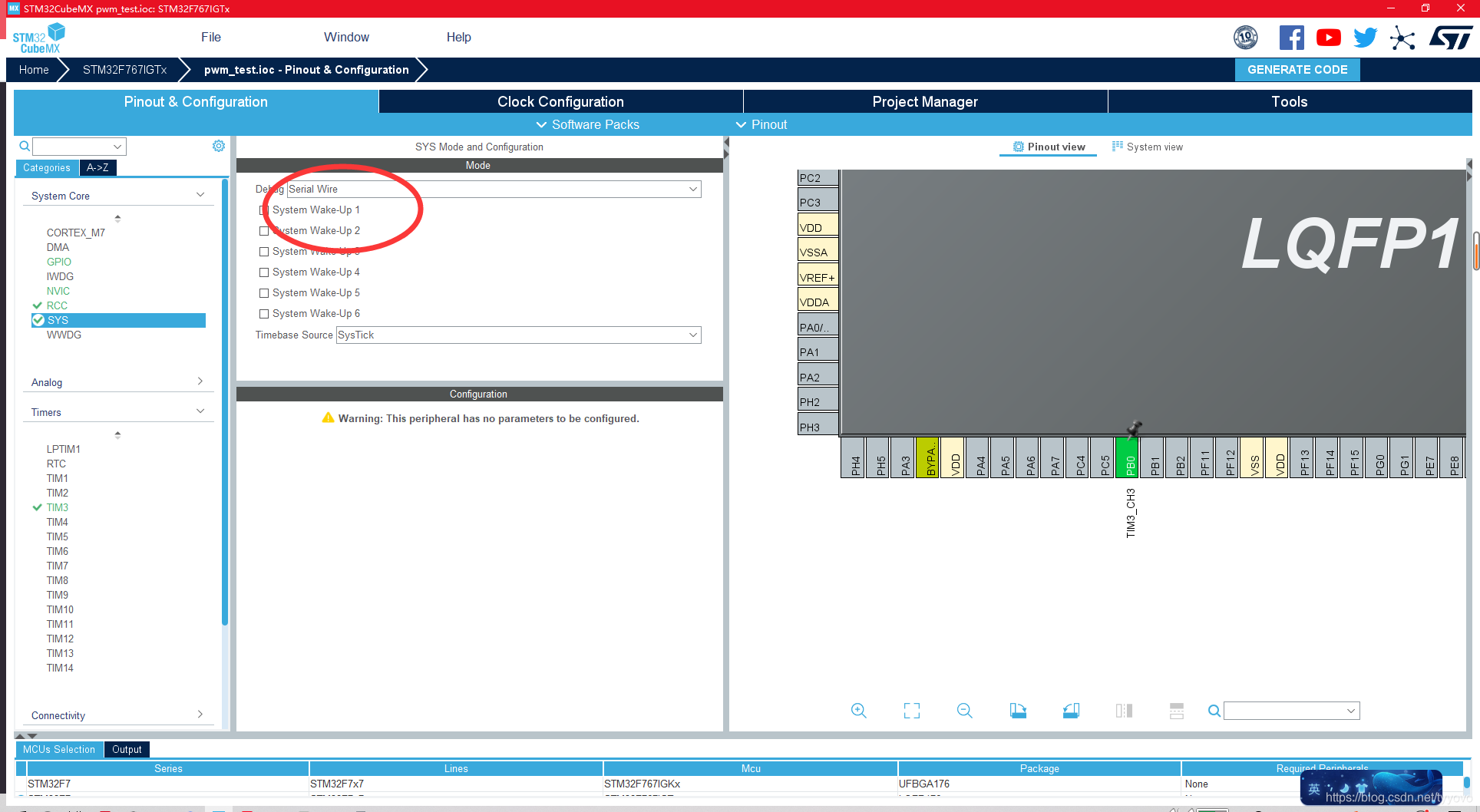Go to Home breadcrumb

34,69
